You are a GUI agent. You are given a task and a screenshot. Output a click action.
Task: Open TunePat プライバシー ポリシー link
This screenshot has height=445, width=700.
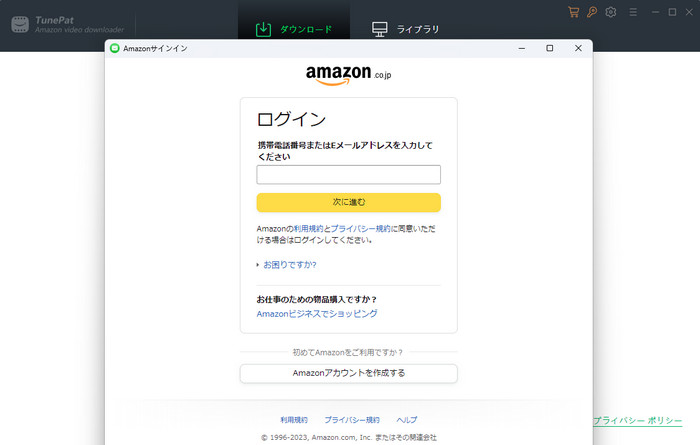(x=638, y=420)
